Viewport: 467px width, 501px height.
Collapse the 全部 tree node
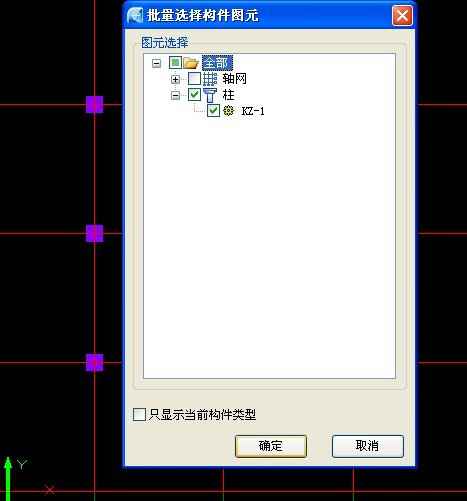point(156,63)
